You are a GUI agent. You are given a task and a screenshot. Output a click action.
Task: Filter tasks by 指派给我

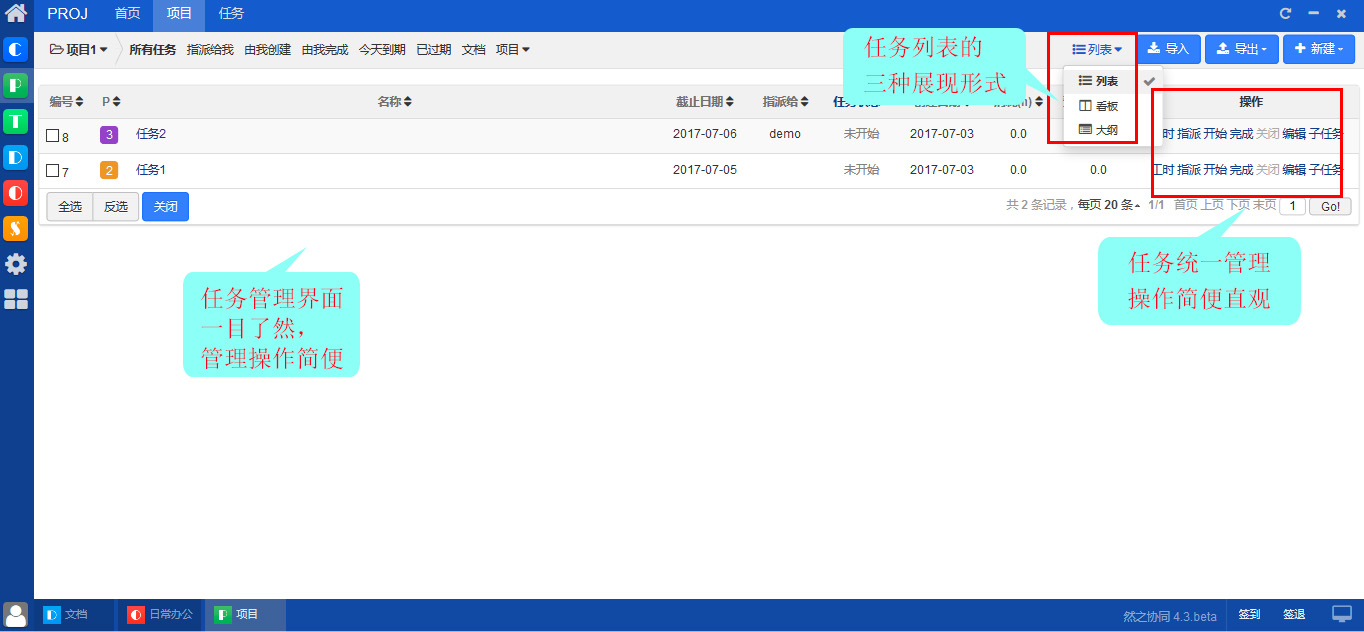210,49
